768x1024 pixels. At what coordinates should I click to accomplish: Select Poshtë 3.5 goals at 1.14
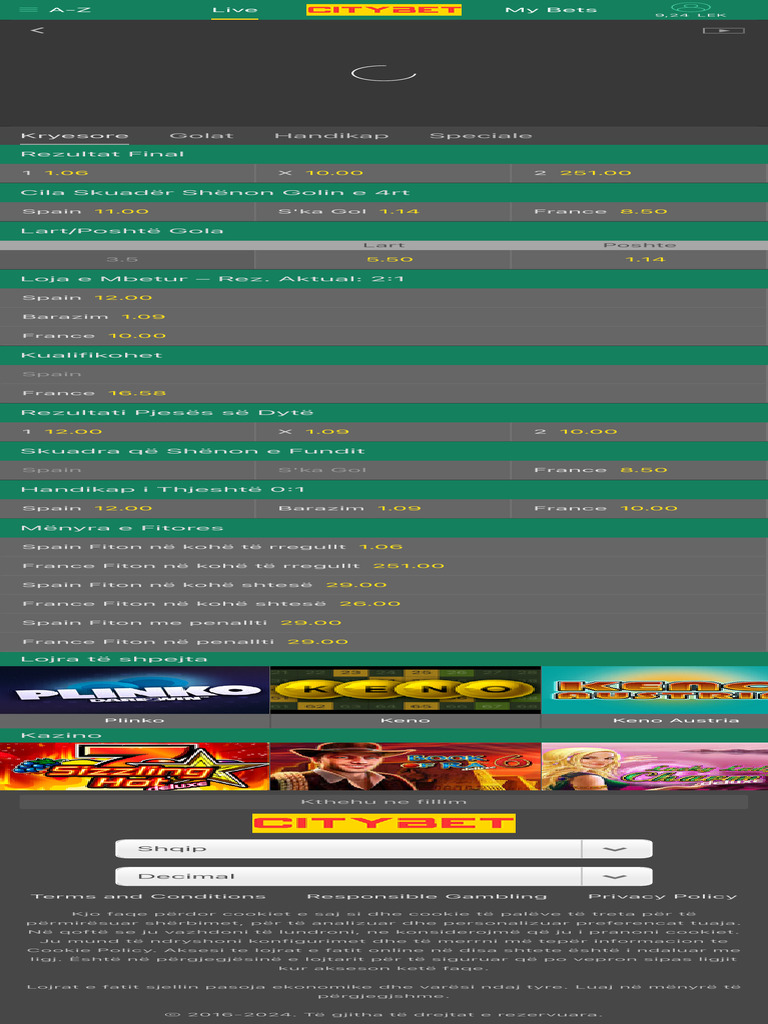[639, 259]
